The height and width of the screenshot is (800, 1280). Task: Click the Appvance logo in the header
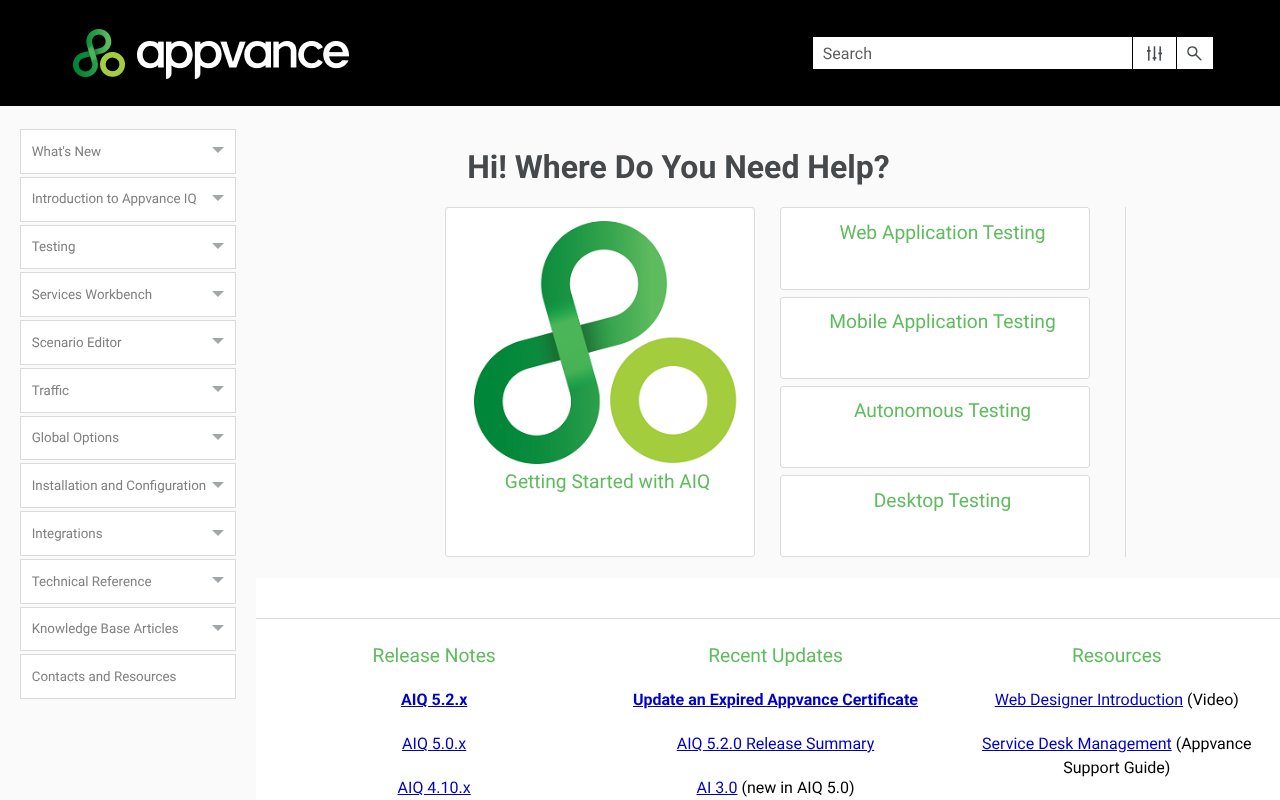pyautogui.click(x=210, y=53)
